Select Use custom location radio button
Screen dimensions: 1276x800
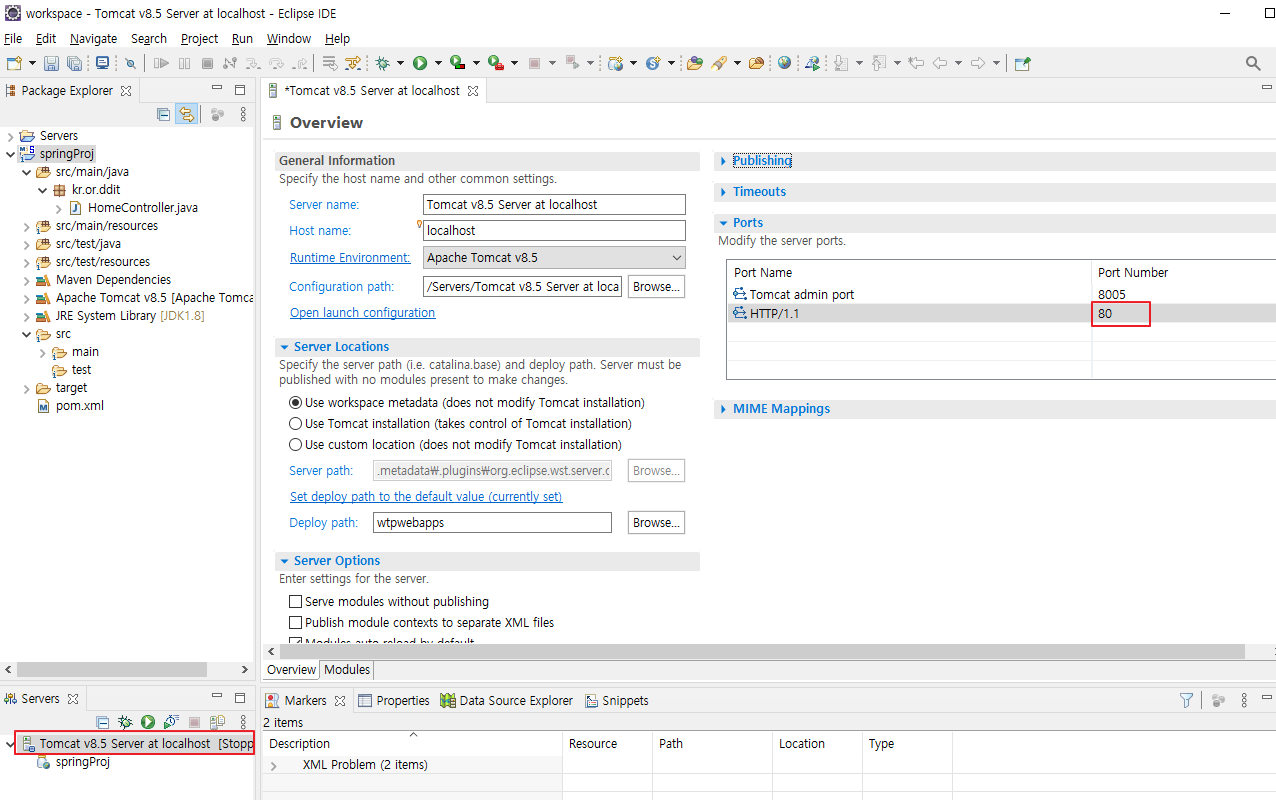pos(295,445)
